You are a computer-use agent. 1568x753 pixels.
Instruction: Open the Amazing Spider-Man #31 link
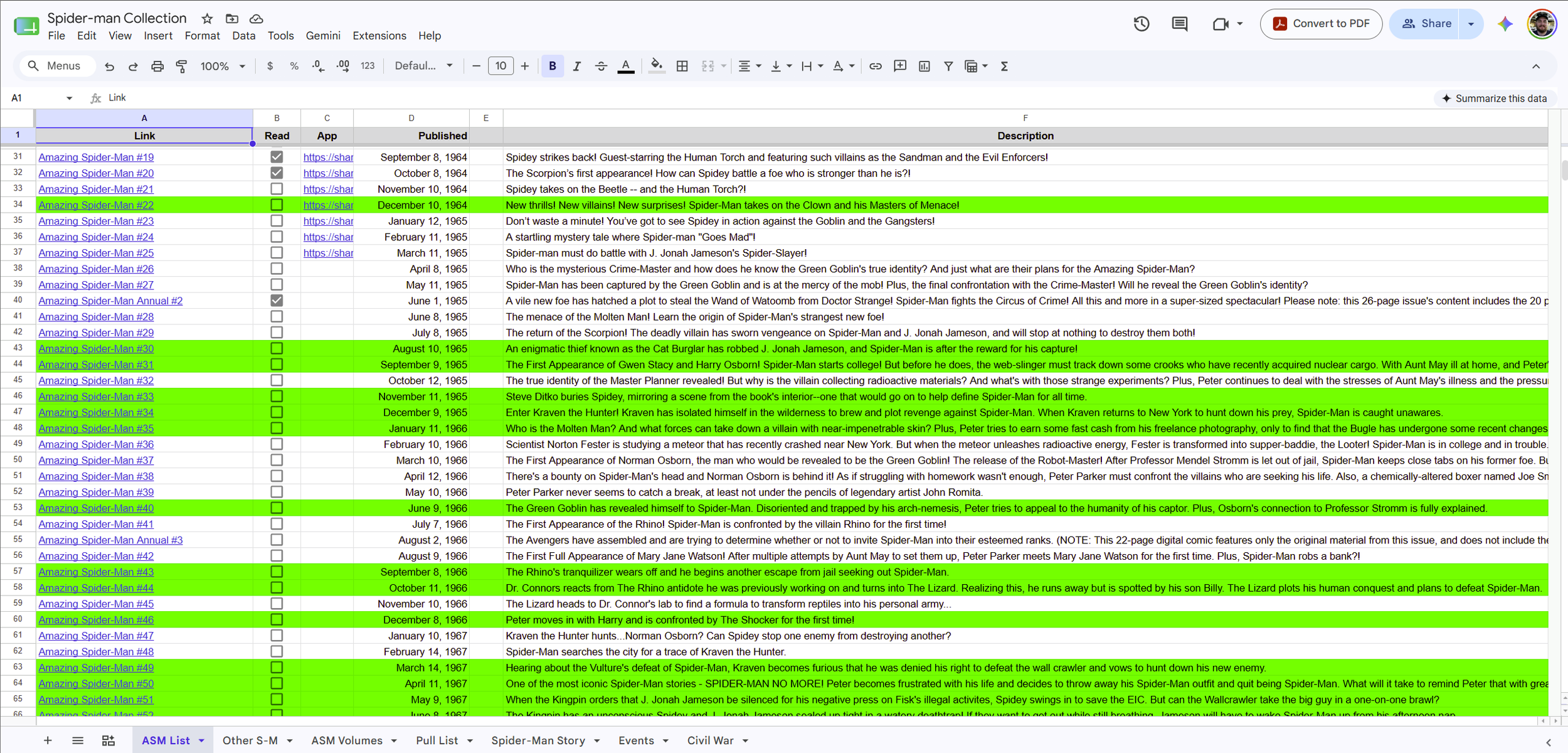[96, 365]
